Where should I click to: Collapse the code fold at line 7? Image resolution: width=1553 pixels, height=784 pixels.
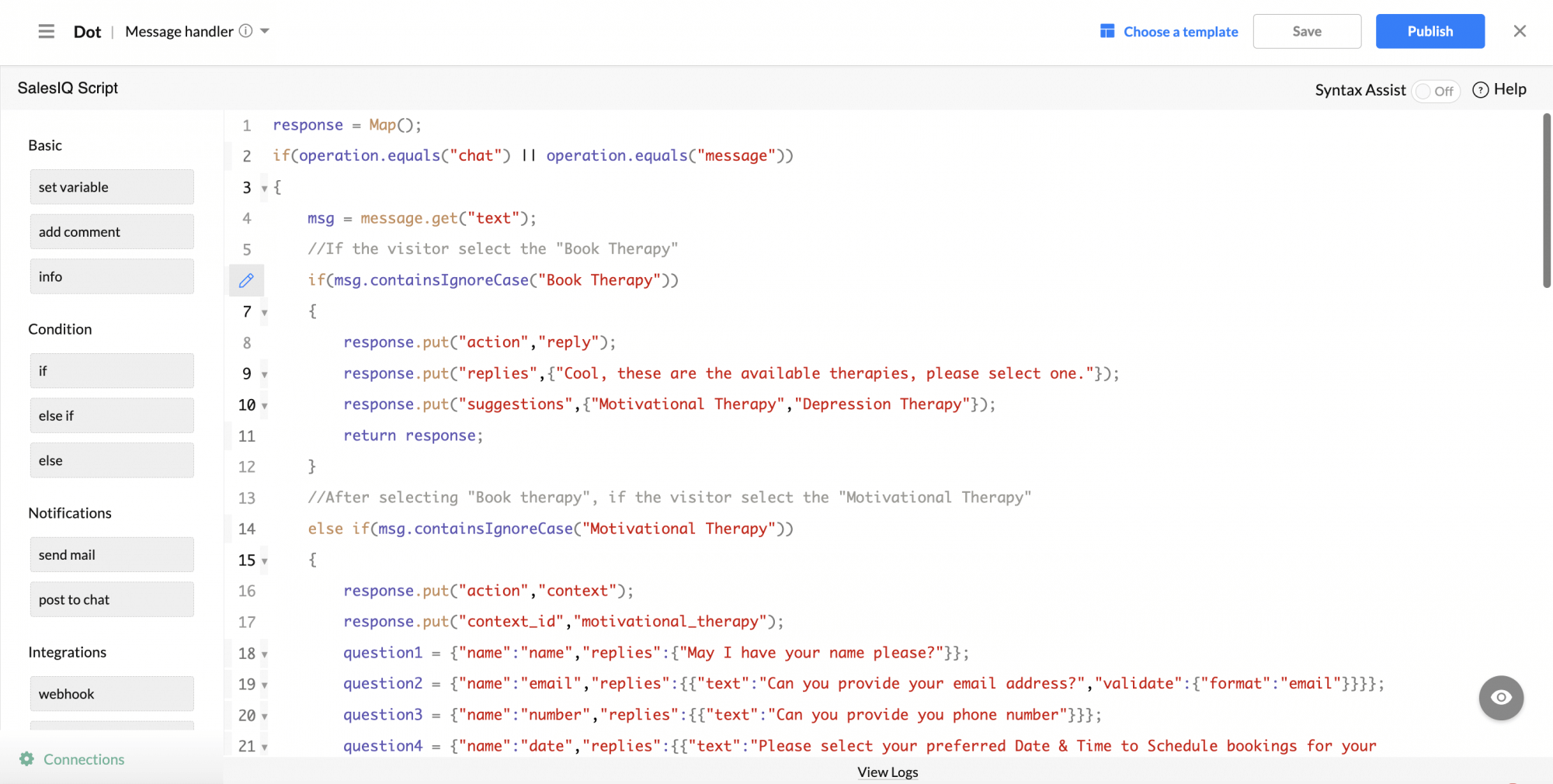pyautogui.click(x=264, y=313)
